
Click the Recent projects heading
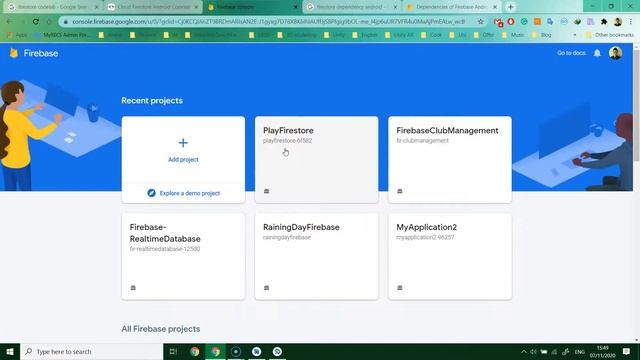[x=152, y=100]
